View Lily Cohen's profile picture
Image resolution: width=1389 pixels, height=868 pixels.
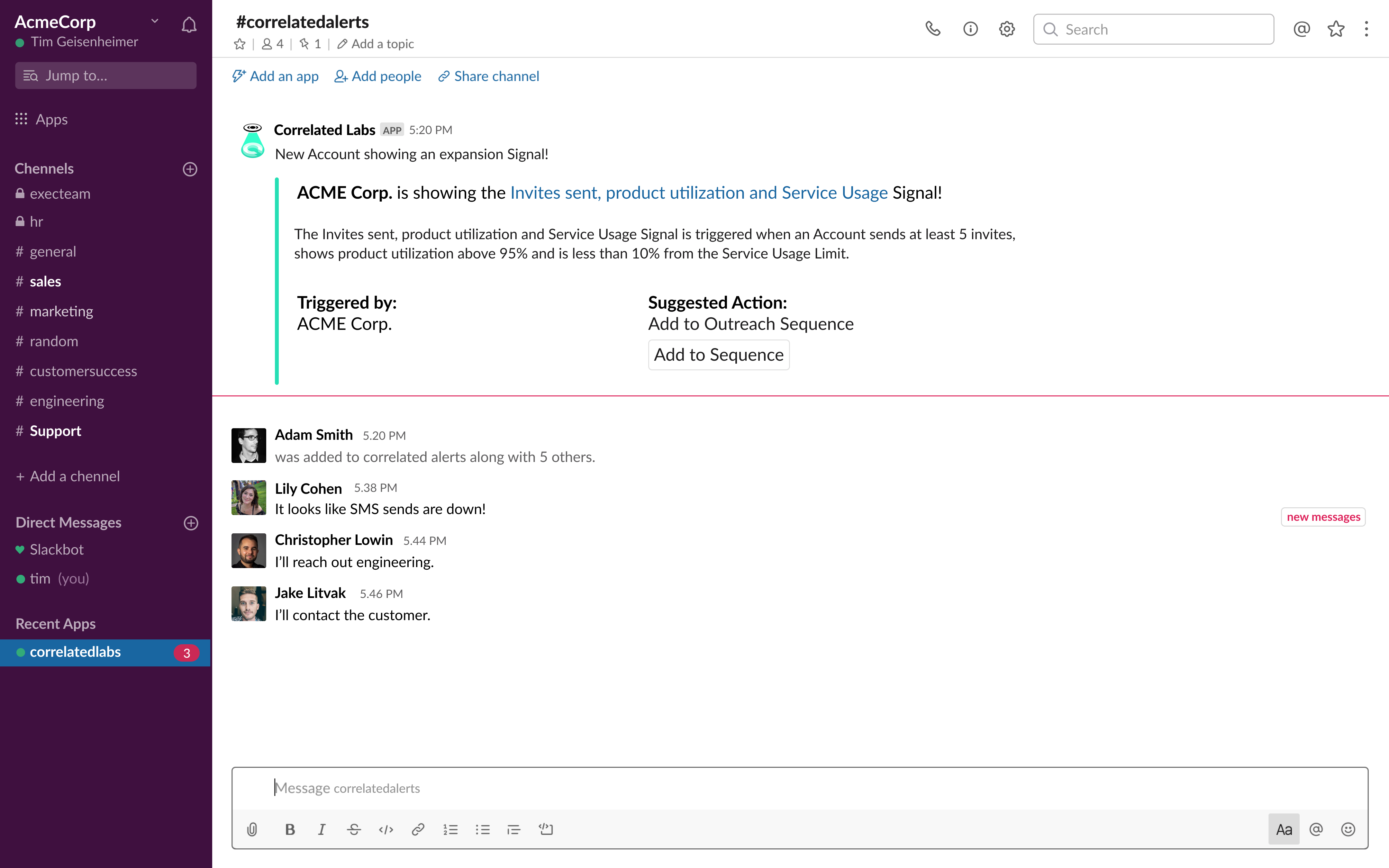249,498
